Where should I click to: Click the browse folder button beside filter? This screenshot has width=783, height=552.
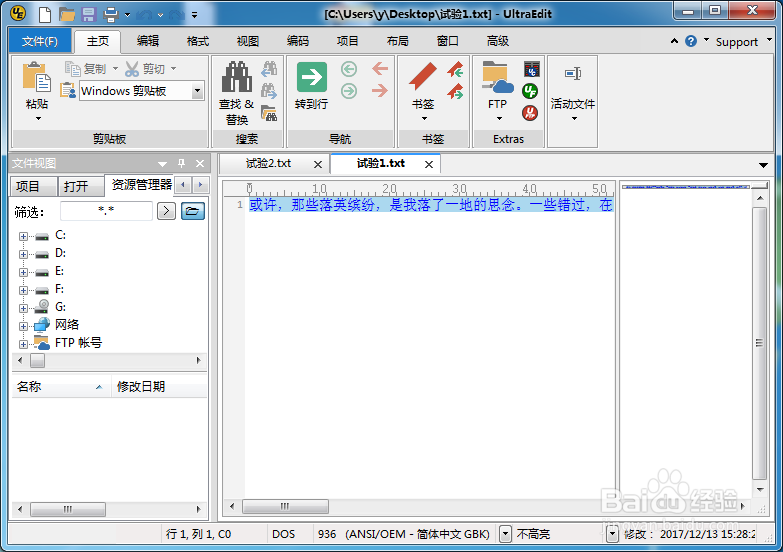click(193, 211)
